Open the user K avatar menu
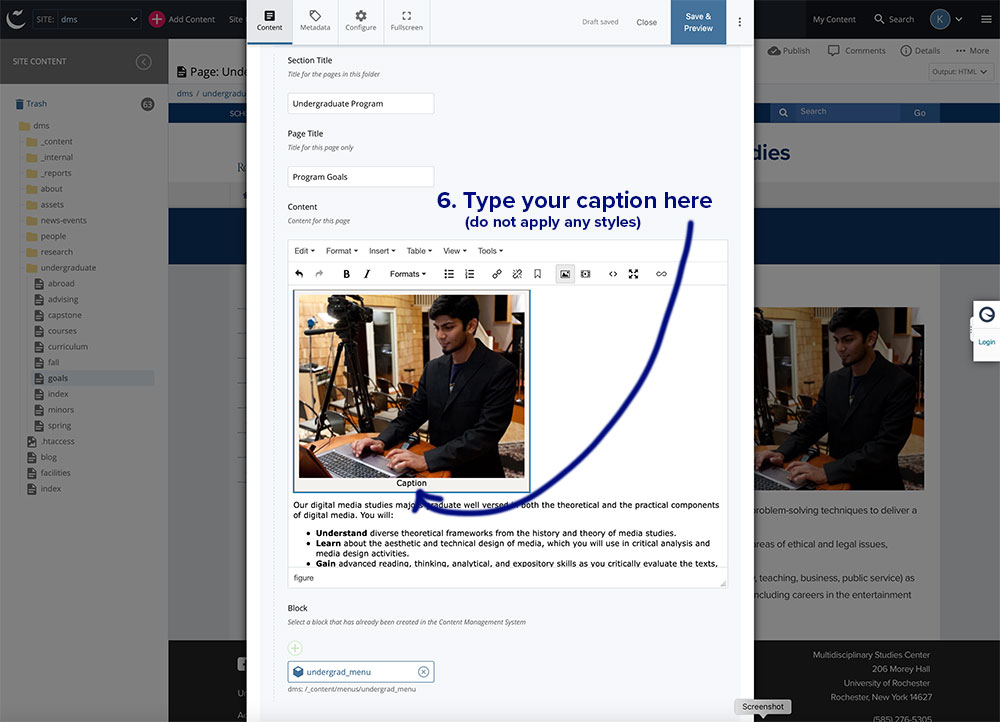 (x=946, y=19)
